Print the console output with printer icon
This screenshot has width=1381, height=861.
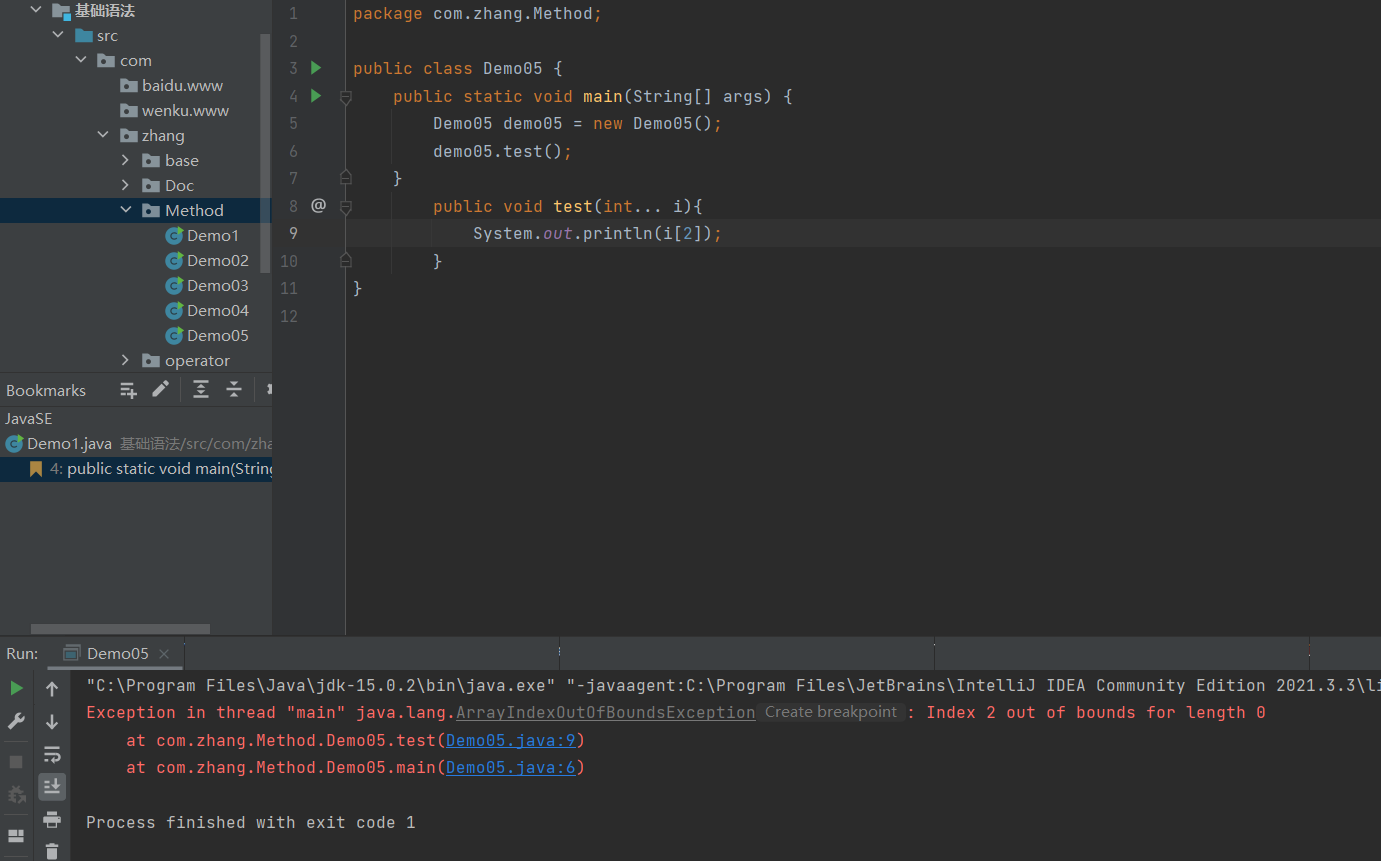pyautogui.click(x=52, y=820)
